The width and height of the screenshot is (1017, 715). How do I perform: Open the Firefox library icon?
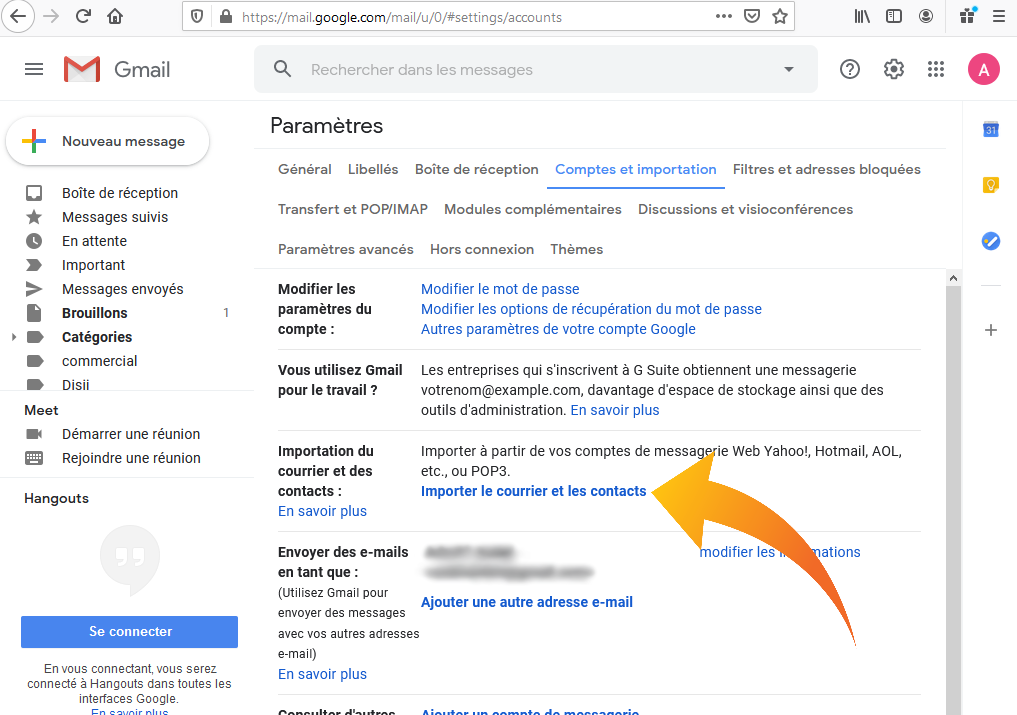(x=862, y=16)
